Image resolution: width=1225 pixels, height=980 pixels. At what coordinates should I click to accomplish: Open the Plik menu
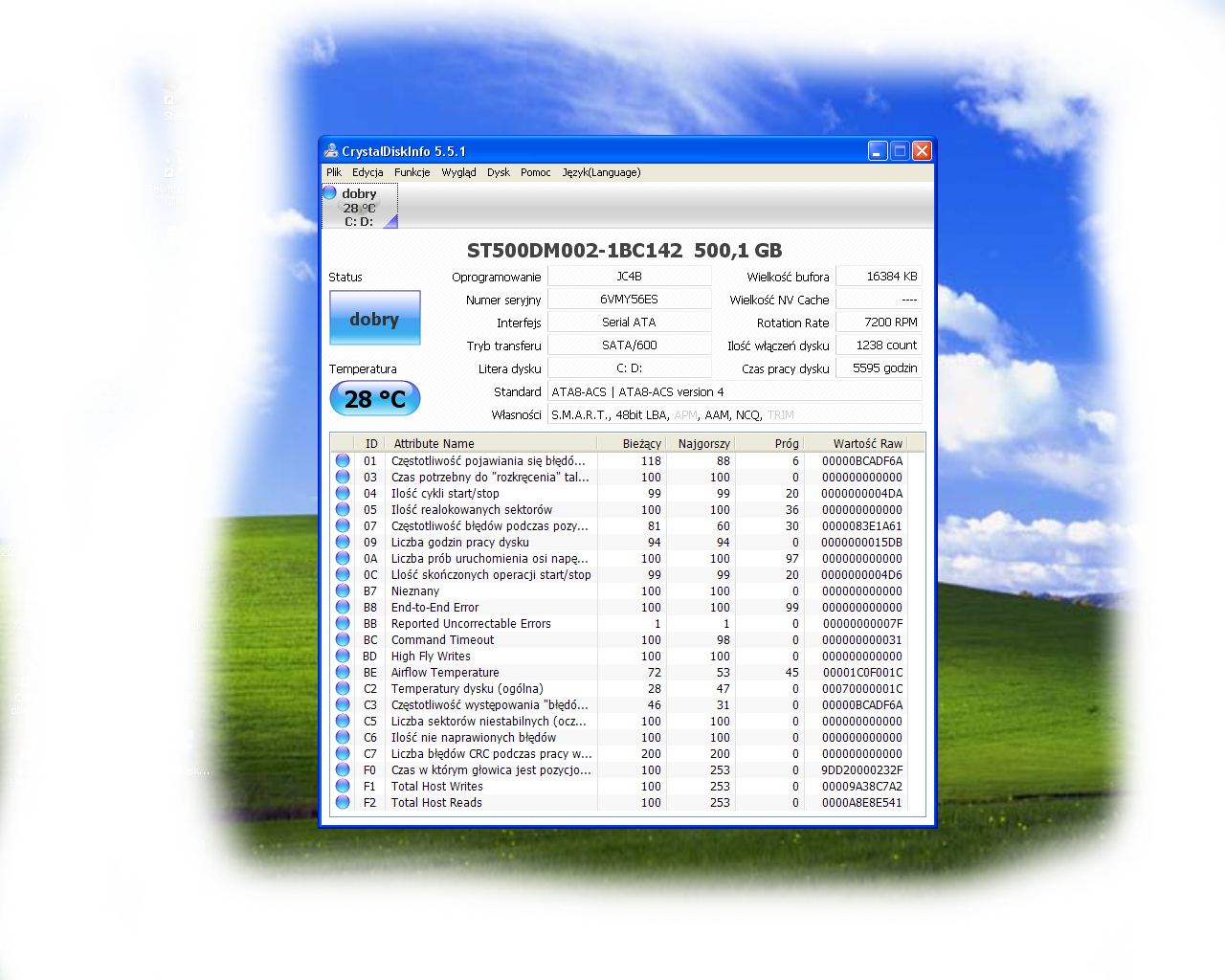click(x=333, y=172)
